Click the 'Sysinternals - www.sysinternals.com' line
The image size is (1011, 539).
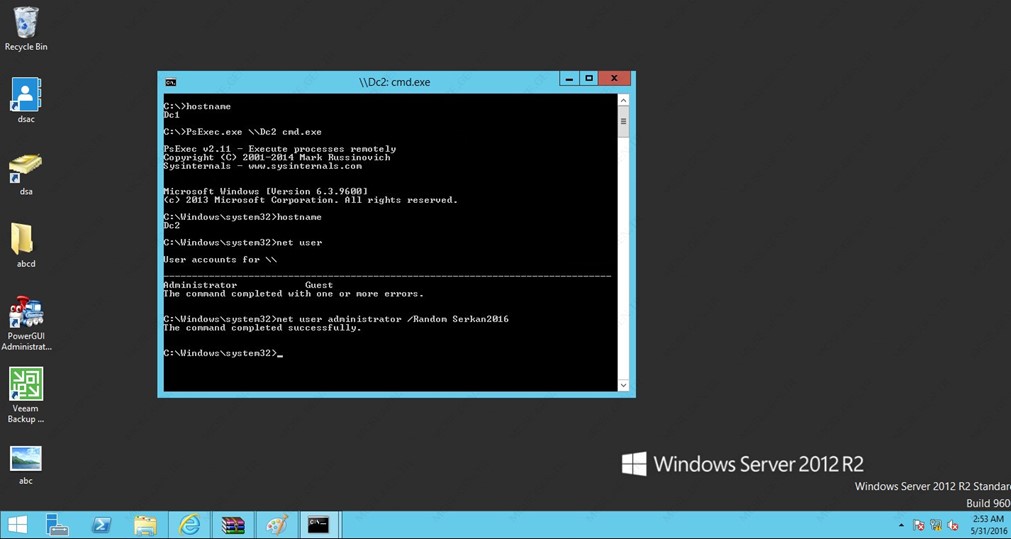pyautogui.click(x=262, y=166)
